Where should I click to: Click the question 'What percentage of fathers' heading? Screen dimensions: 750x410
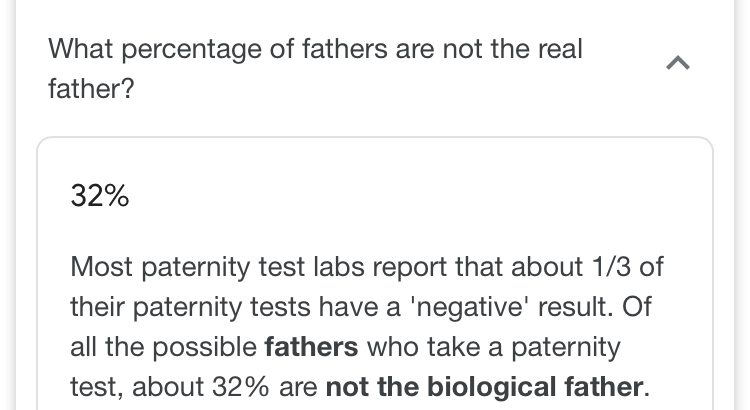[315, 69]
